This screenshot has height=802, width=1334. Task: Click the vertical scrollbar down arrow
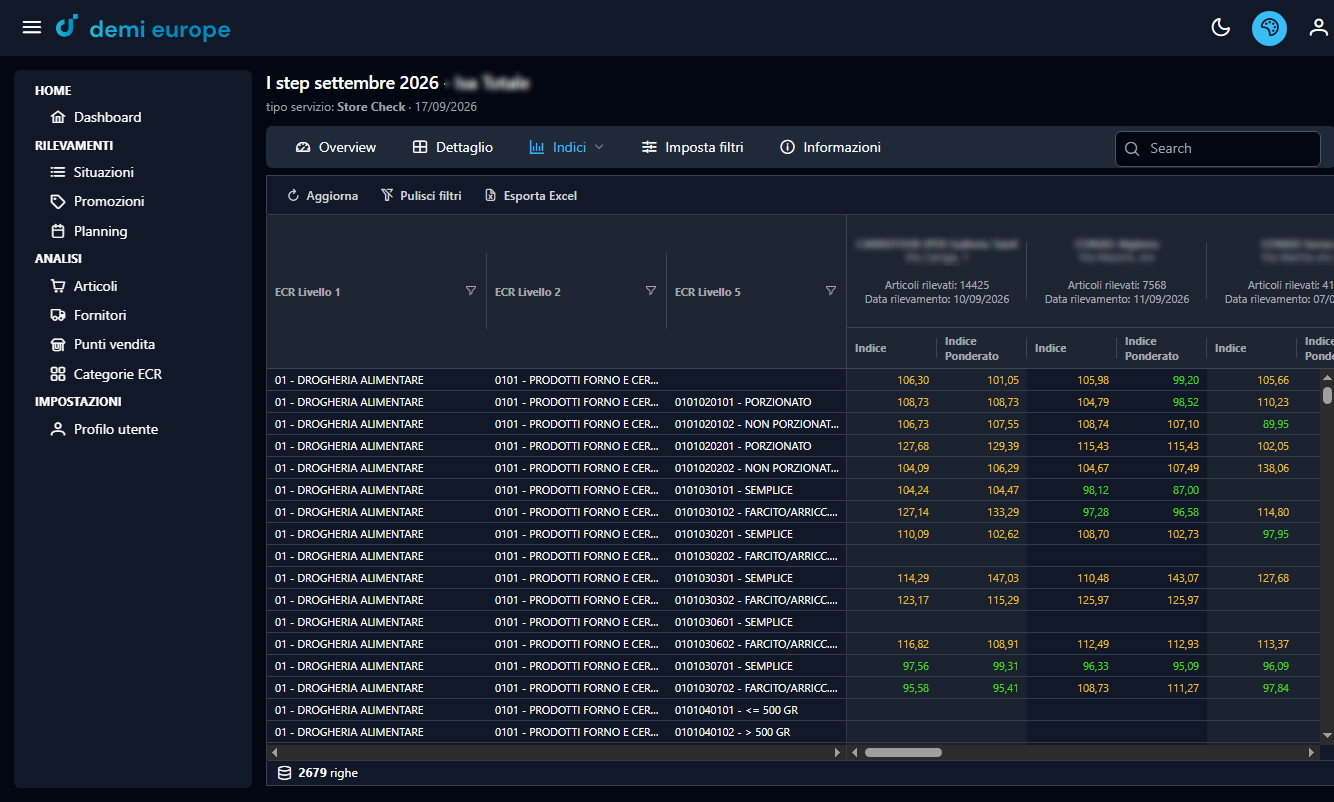pos(1327,735)
